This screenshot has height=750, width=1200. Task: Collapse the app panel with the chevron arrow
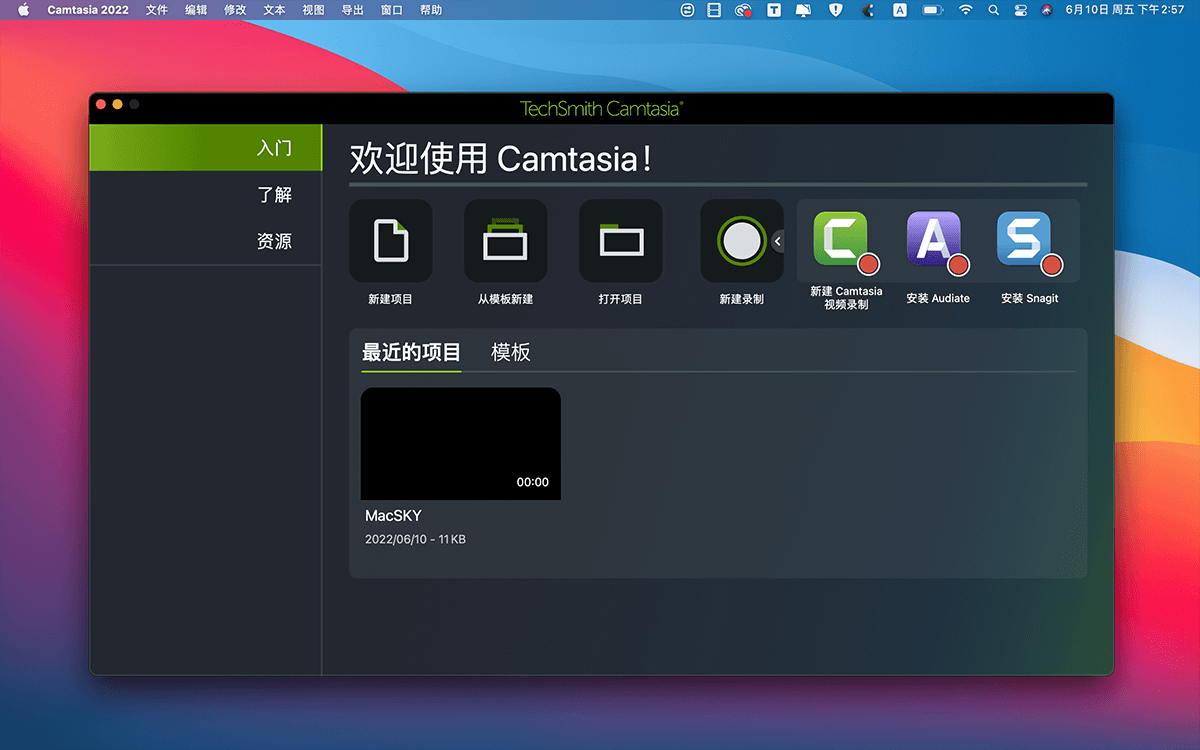778,241
